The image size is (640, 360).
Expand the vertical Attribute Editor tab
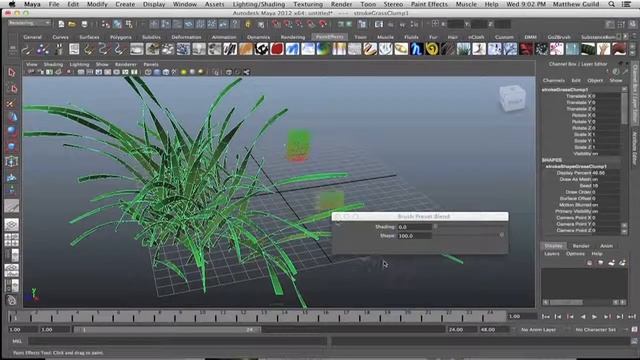click(635, 149)
